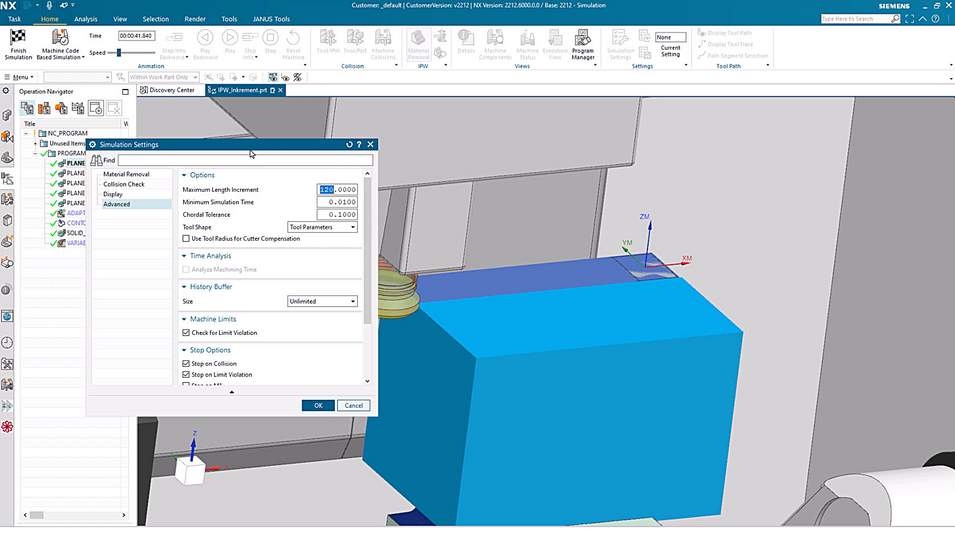The image size is (955, 535).
Task: Collapse the History Buffer section
Action: [184, 287]
